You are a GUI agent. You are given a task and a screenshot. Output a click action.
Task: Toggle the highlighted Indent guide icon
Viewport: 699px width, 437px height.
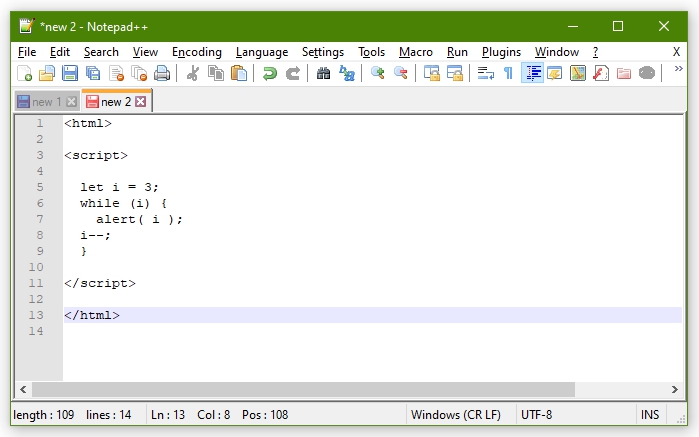[532, 73]
